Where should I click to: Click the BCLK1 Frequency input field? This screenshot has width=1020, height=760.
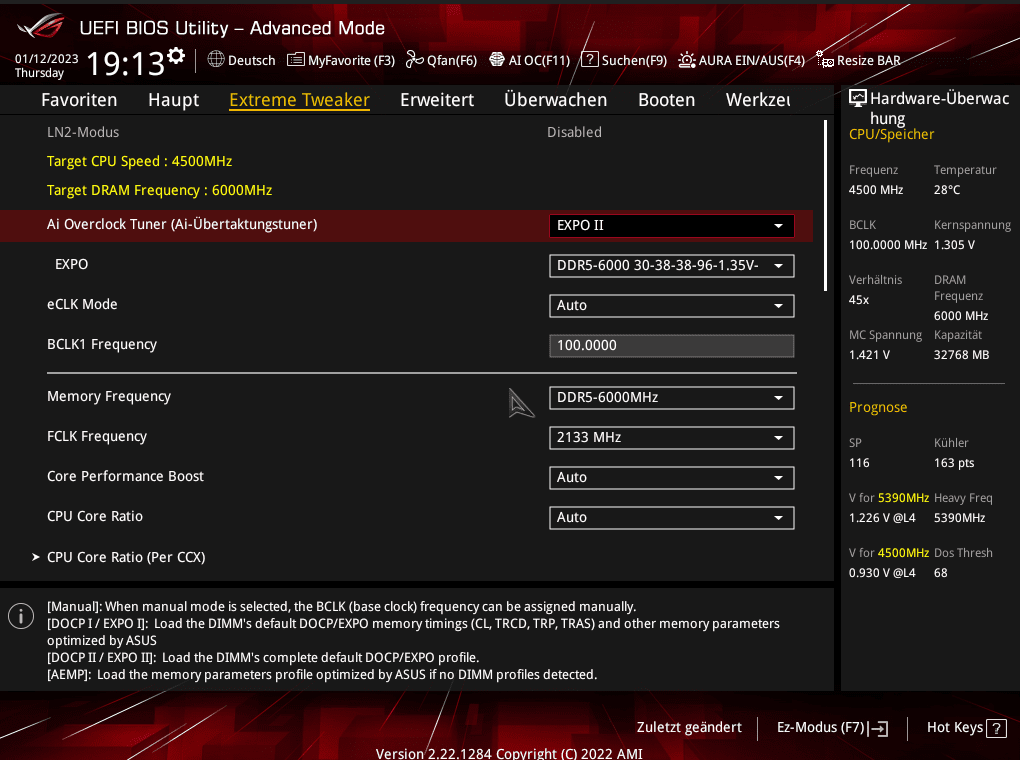click(x=671, y=346)
